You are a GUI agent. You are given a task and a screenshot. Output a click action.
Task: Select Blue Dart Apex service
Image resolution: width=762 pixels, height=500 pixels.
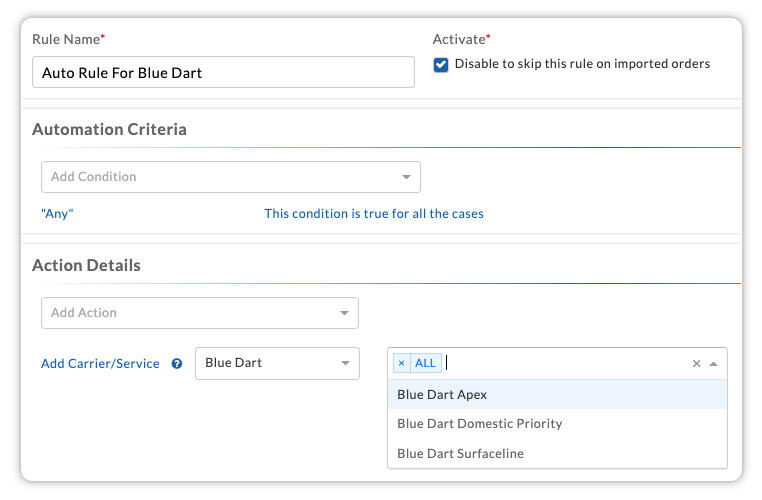coord(557,395)
